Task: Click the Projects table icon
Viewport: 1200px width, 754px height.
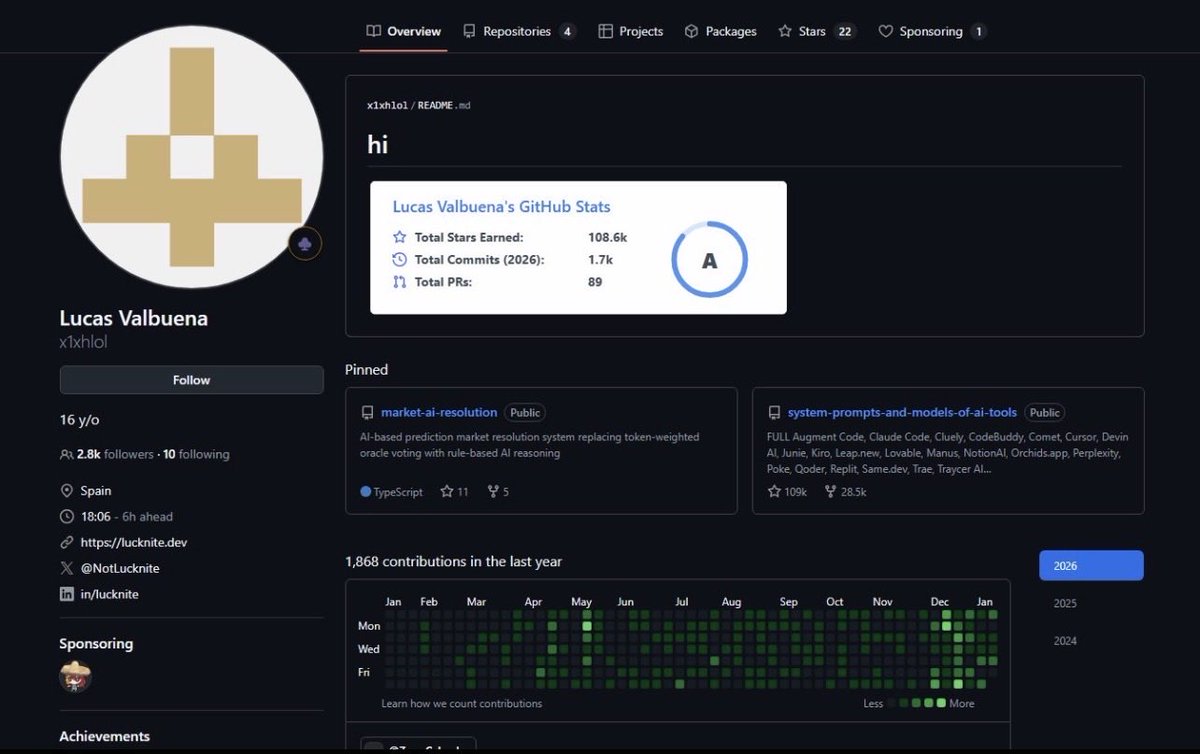Action: click(605, 31)
